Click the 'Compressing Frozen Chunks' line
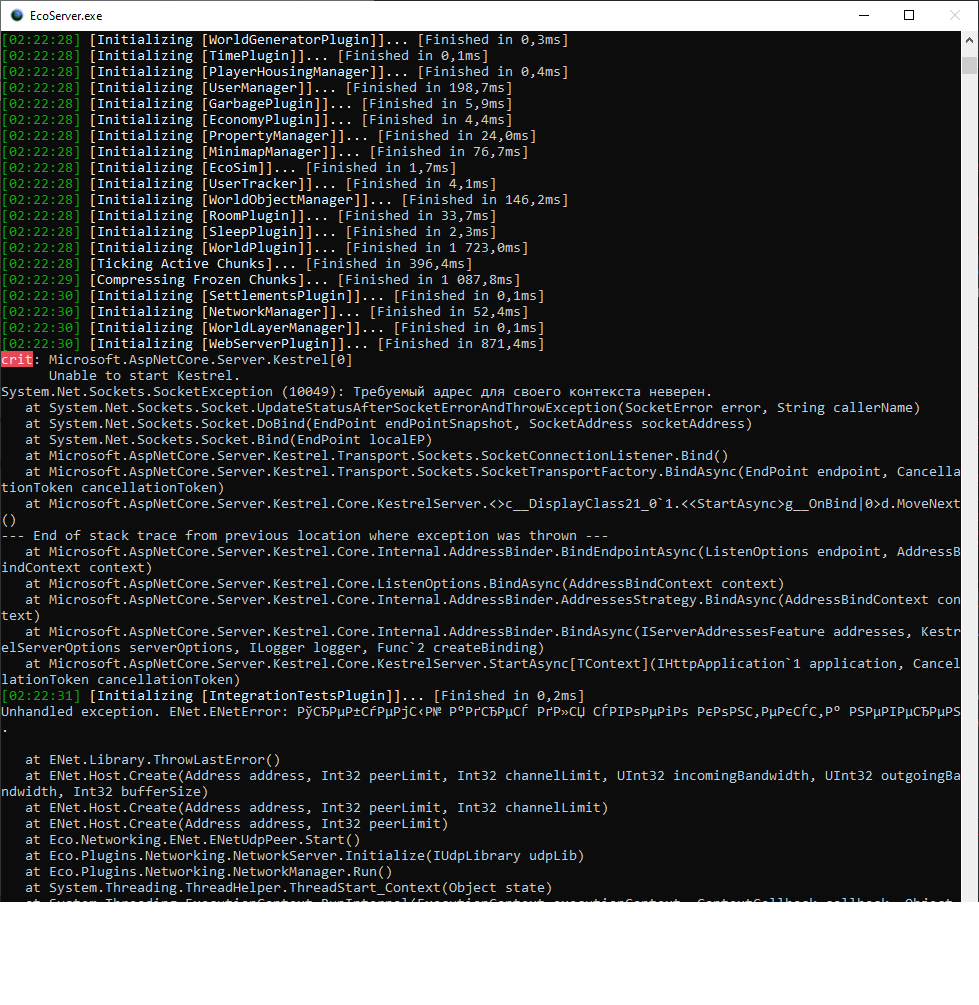The image size is (979, 1005). (x=261, y=280)
